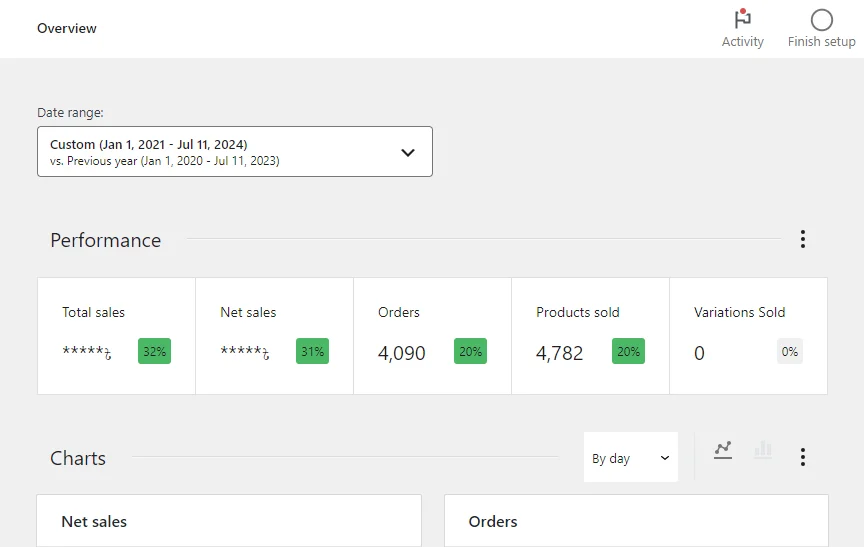Open Charts section three-dot menu
The height and width of the screenshot is (547, 864).
pos(802,457)
